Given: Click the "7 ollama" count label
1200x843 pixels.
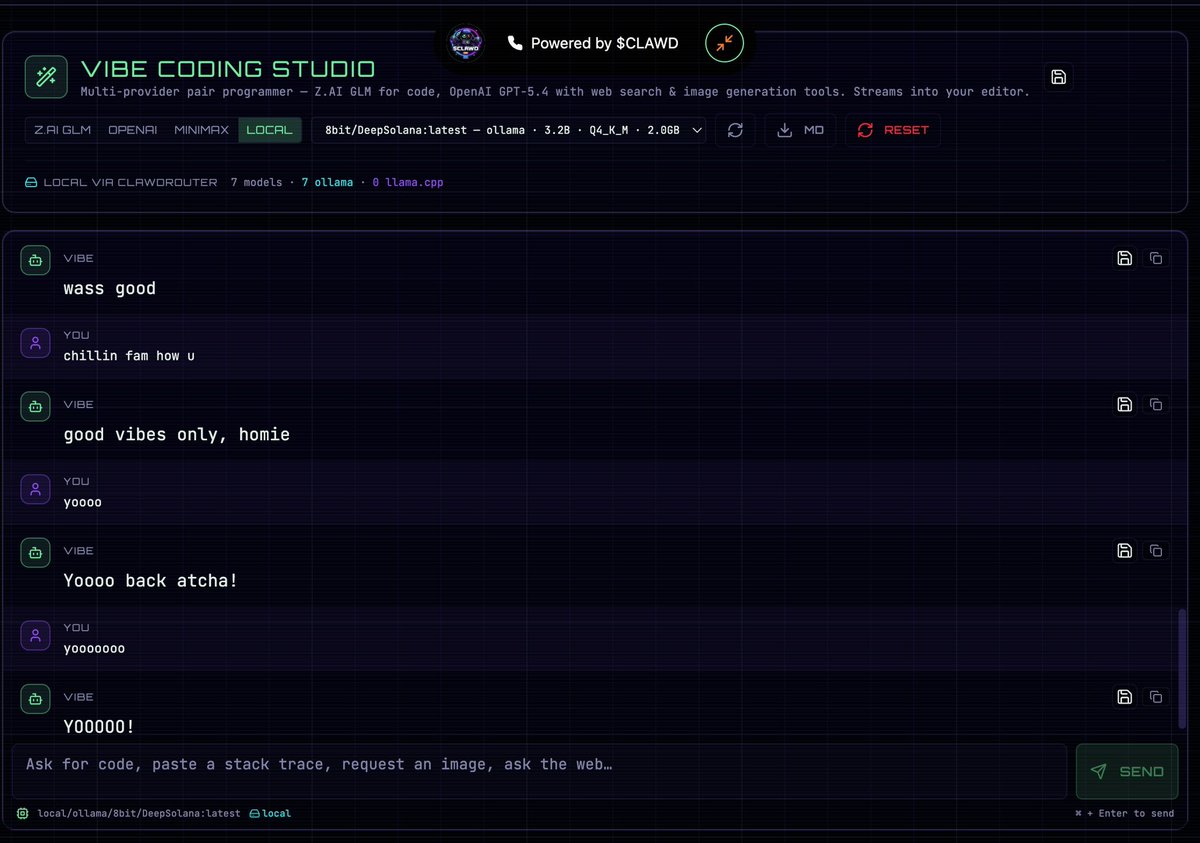Looking at the screenshot, I should pyautogui.click(x=327, y=183).
